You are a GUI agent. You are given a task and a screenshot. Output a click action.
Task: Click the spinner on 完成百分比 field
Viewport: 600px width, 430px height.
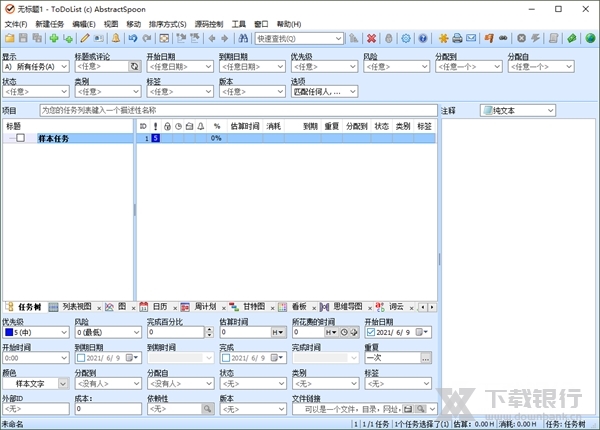click(x=209, y=332)
